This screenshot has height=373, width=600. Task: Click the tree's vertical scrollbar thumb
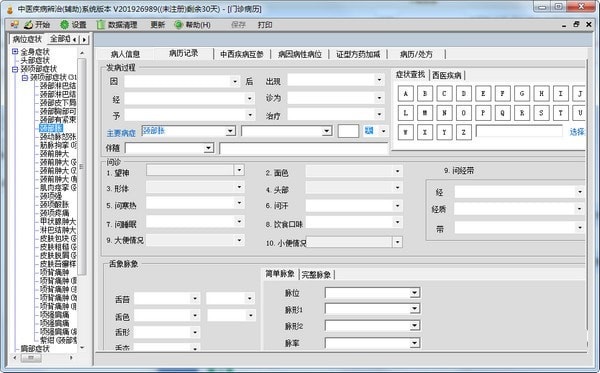[x=82, y=166]
